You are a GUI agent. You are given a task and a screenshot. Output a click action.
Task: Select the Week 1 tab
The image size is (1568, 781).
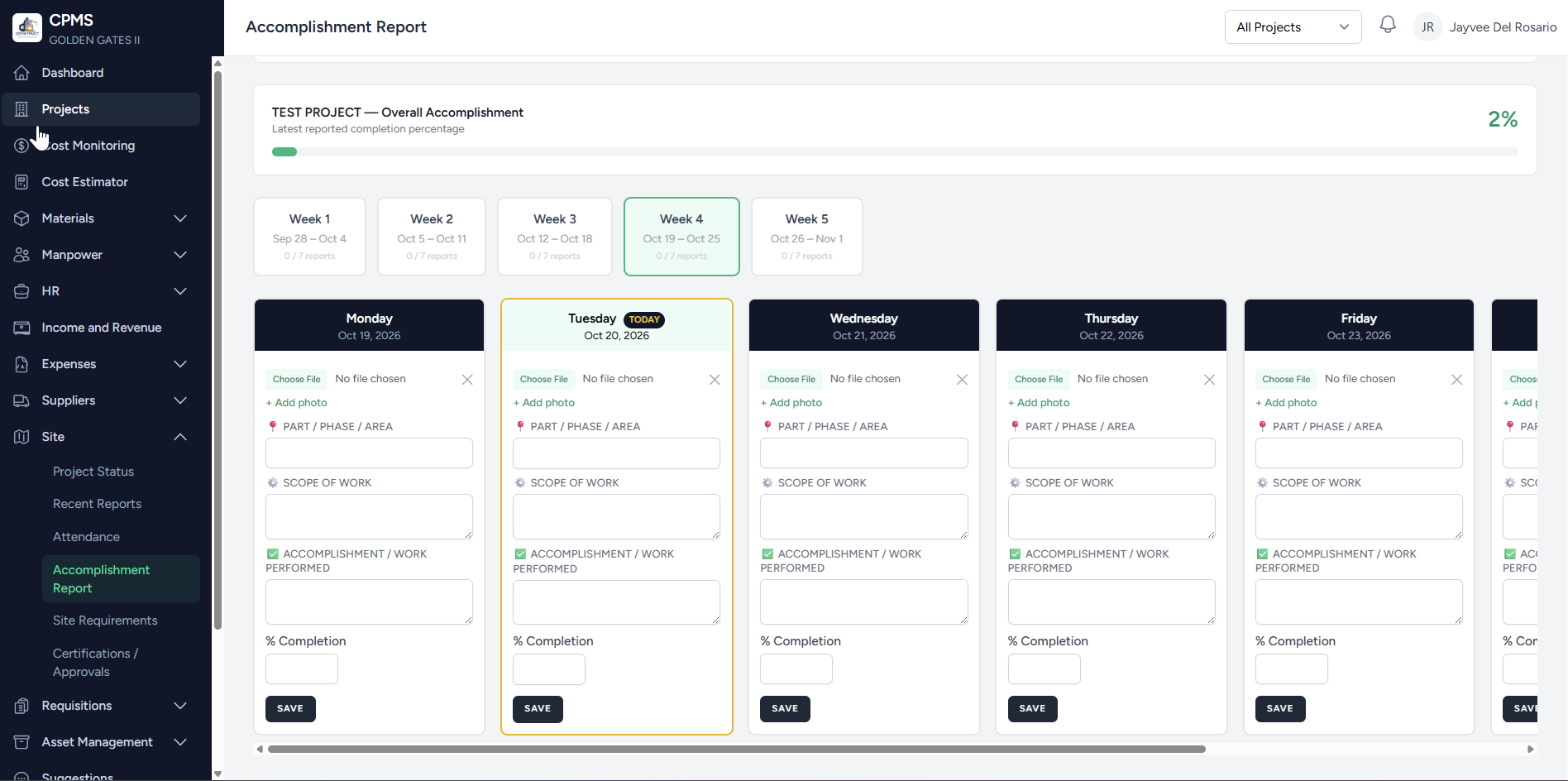click(309, 237)
